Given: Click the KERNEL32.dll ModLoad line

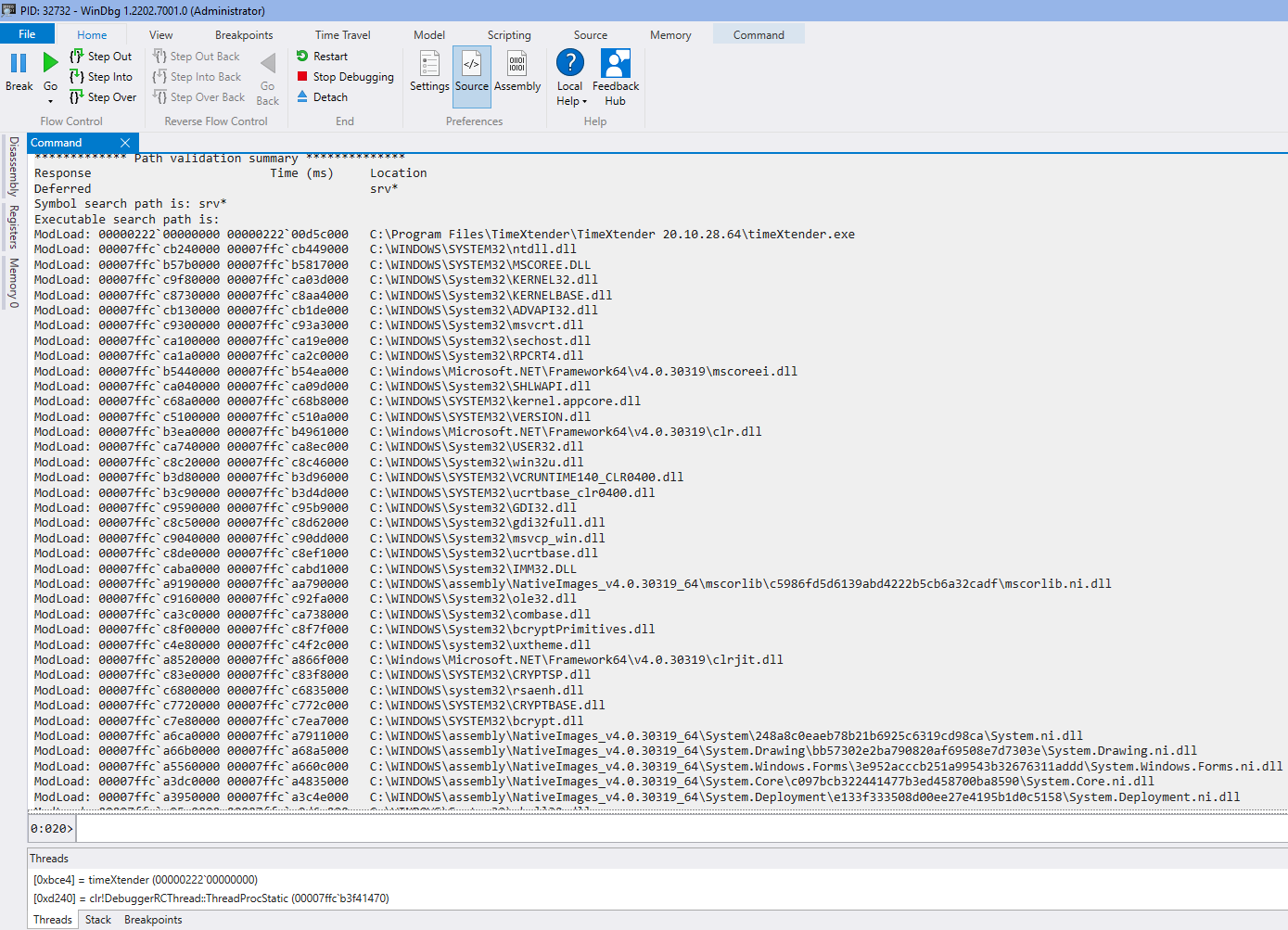Looking at the screenshot, I should 315,280.
